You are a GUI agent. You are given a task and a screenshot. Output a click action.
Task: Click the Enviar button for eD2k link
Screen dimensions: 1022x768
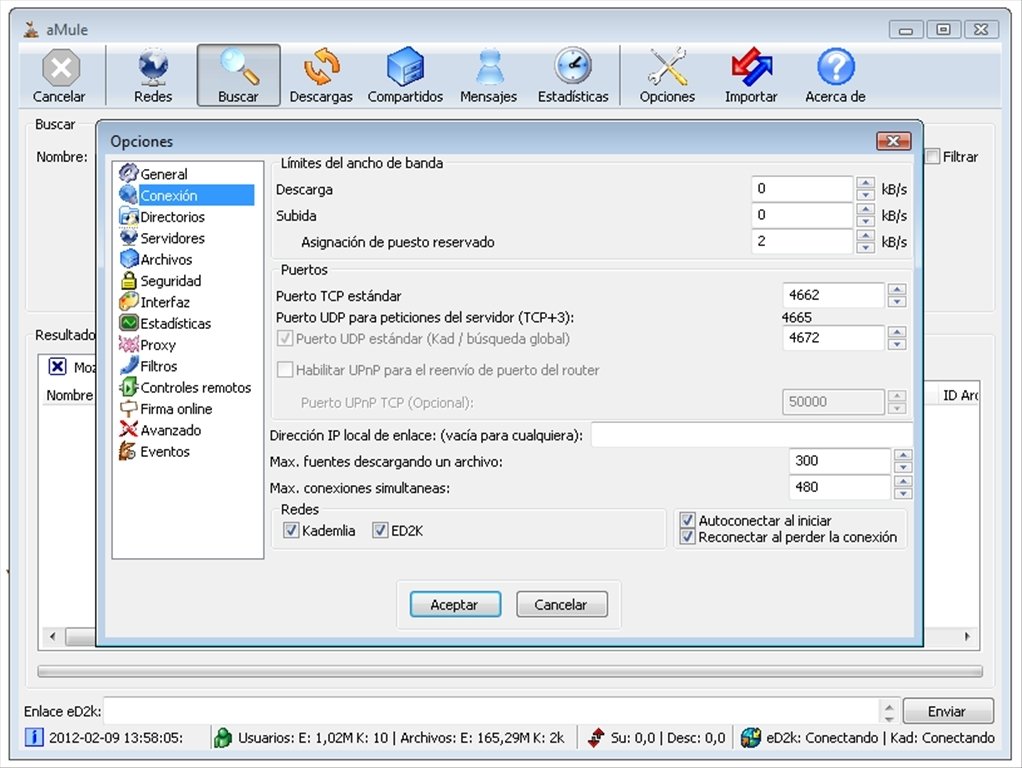(x=948, y=711)
